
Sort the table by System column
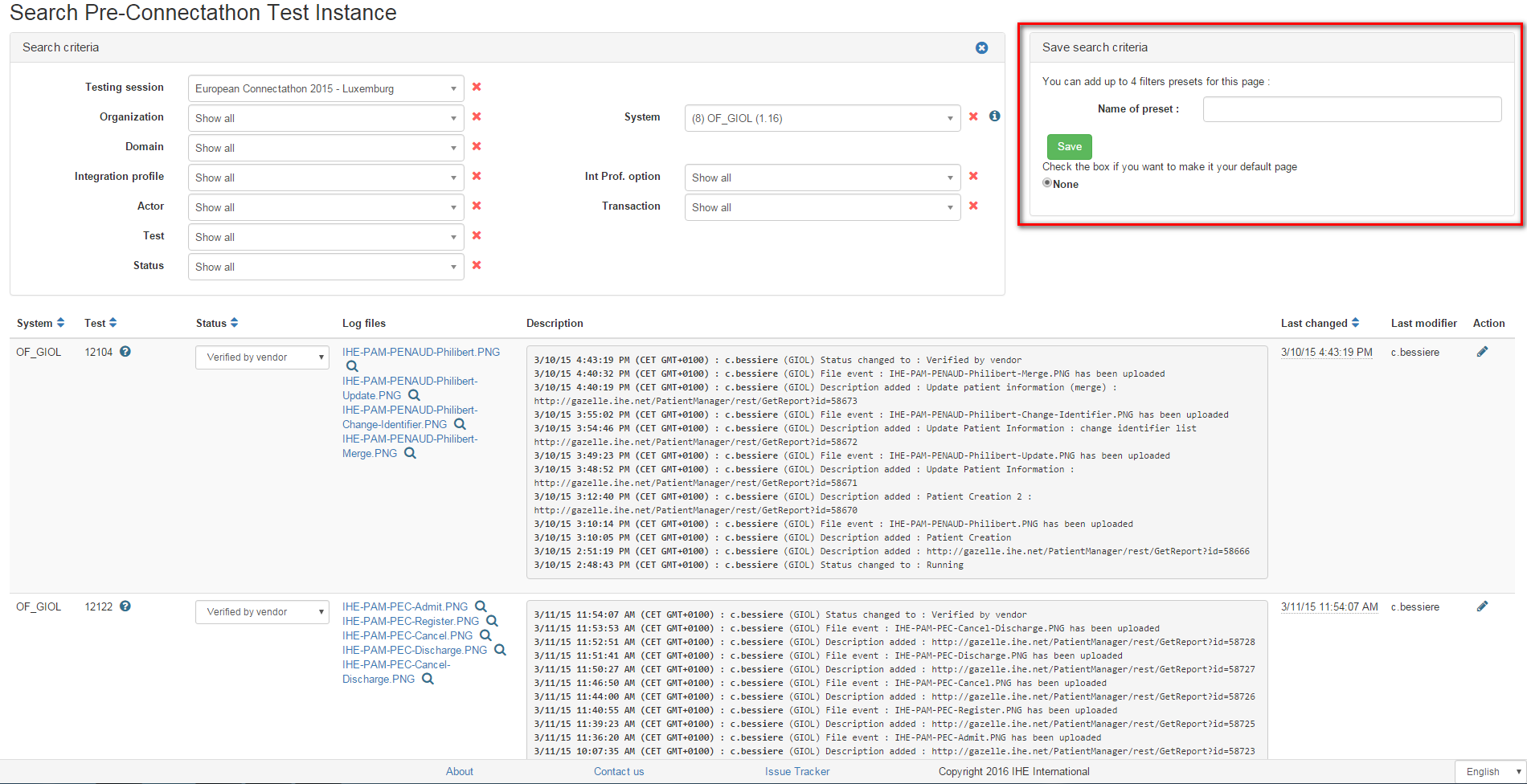60,323
